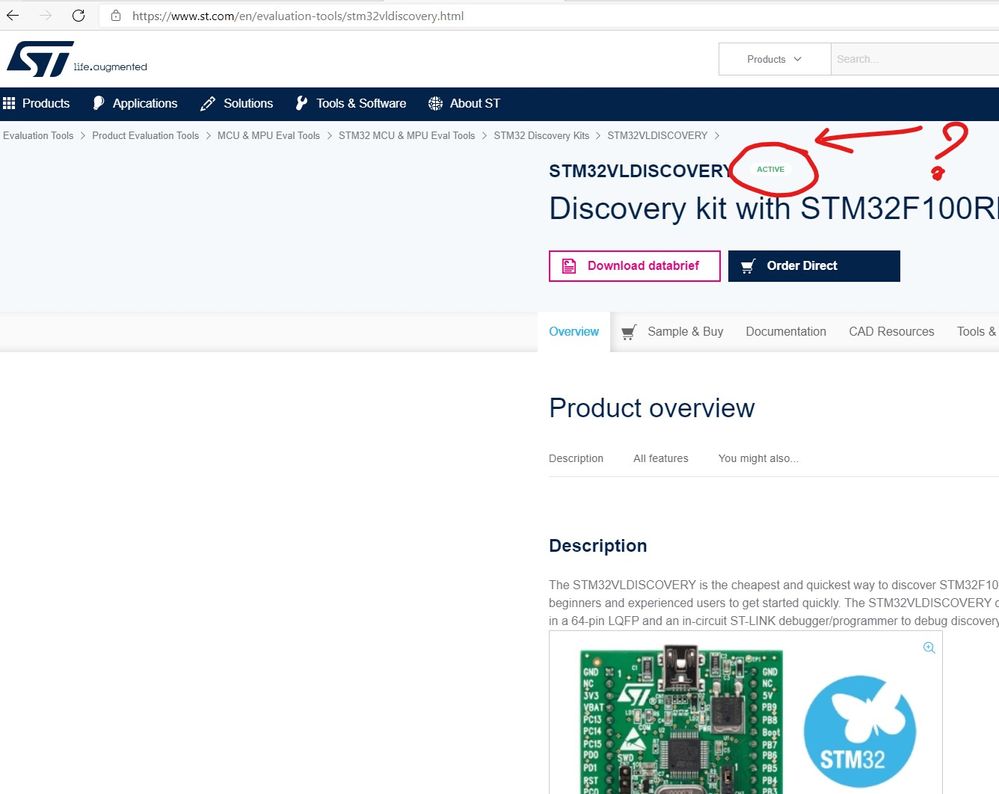The height and width of the screenshot is (794, 999).
Task: Click the STM32 butterfly logo
Action: click(859, 732)
